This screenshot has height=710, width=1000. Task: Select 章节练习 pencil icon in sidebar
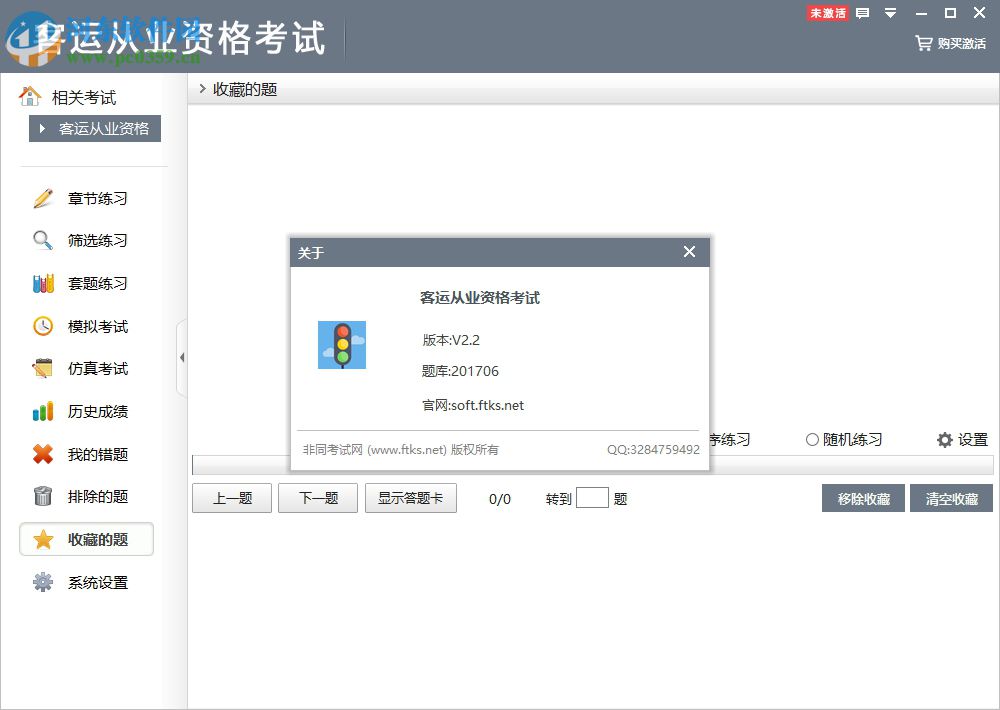[40, 198]
